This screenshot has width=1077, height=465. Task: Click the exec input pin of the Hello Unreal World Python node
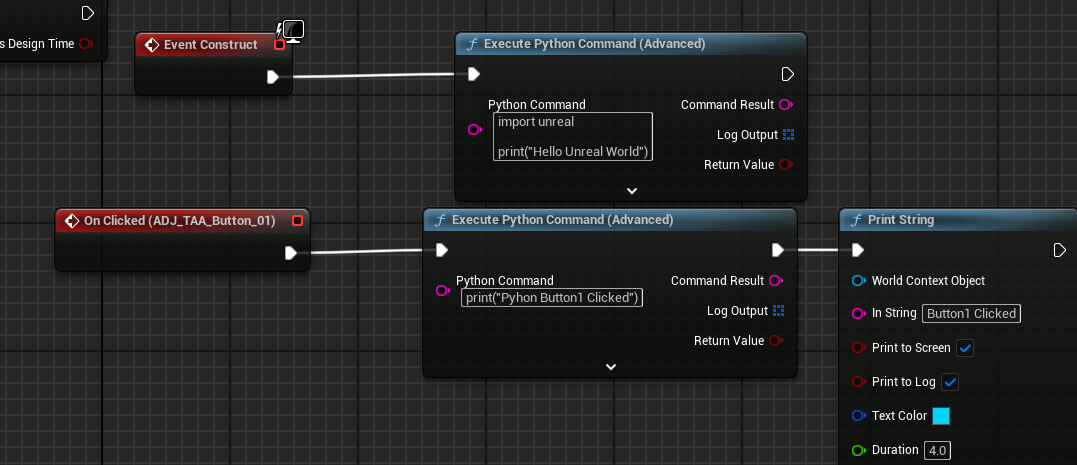[x=473, y=74]
